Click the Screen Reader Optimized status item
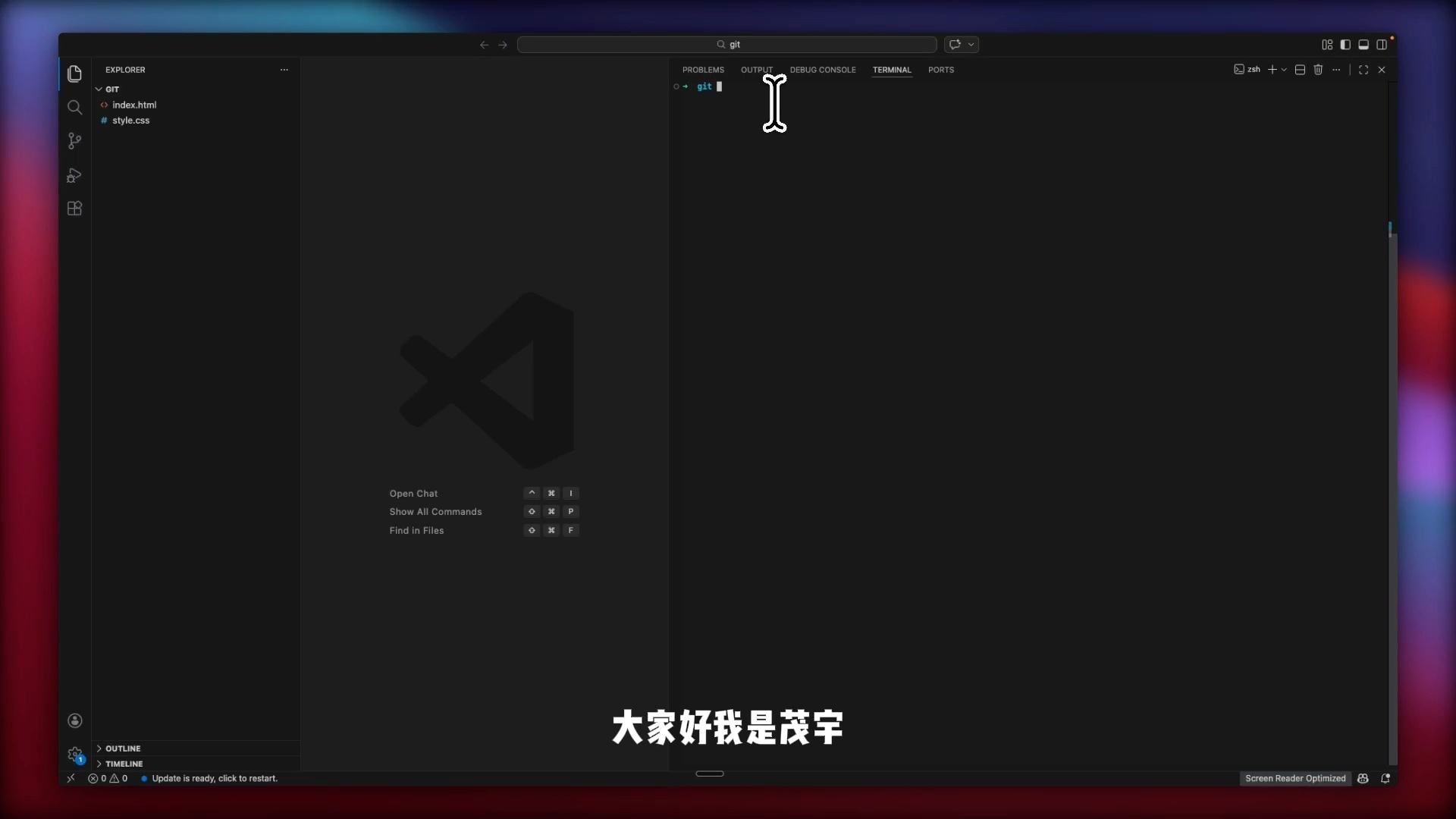 (x=1294, y=779)
